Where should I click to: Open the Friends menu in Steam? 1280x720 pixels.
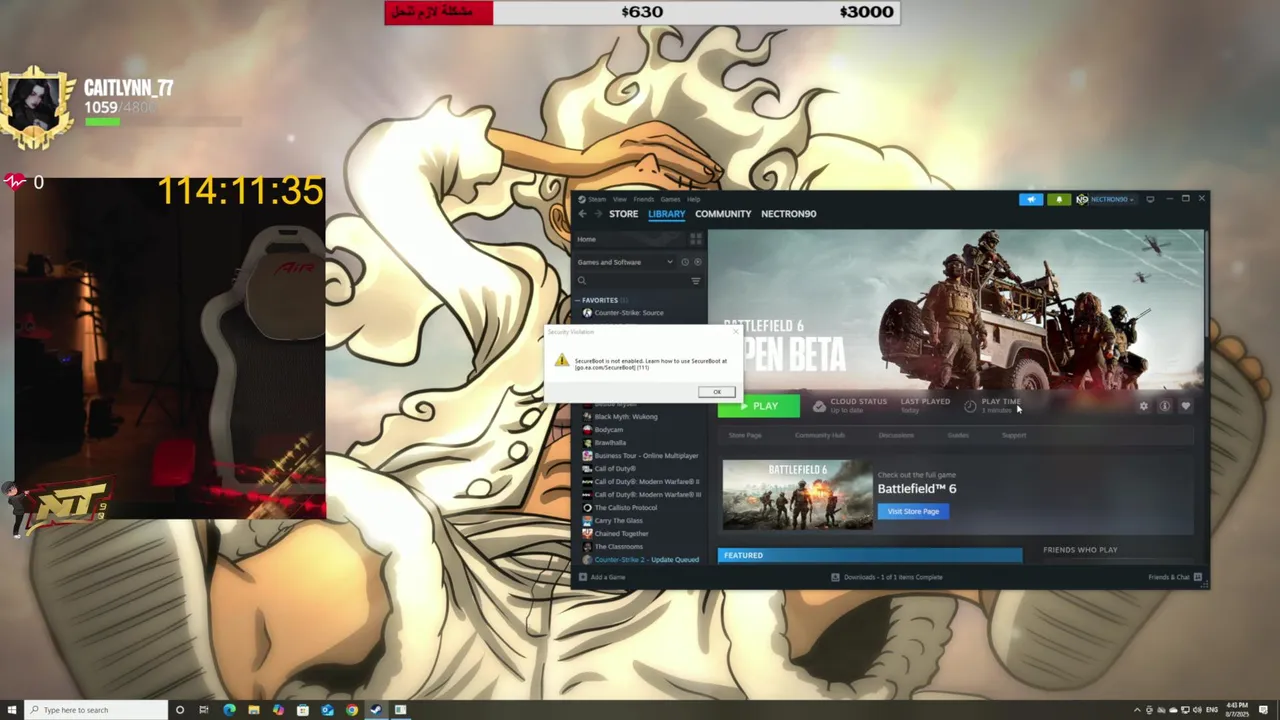(644, 199)
